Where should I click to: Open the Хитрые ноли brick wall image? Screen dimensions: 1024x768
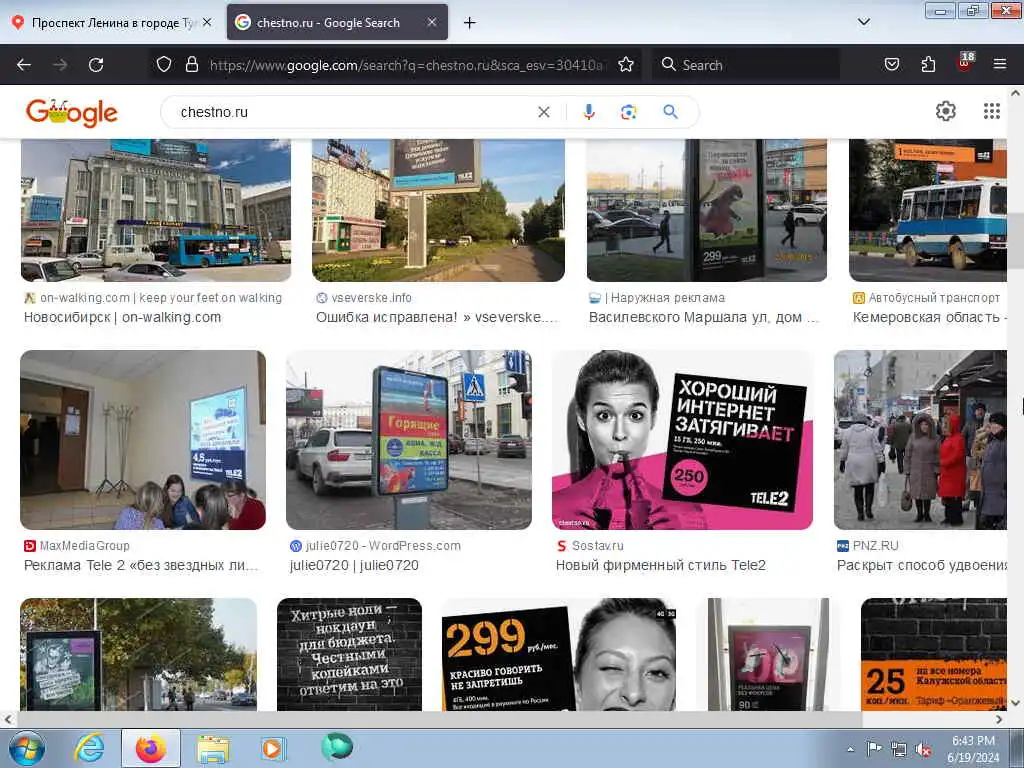pyautogui.click(x=349, y=654)
